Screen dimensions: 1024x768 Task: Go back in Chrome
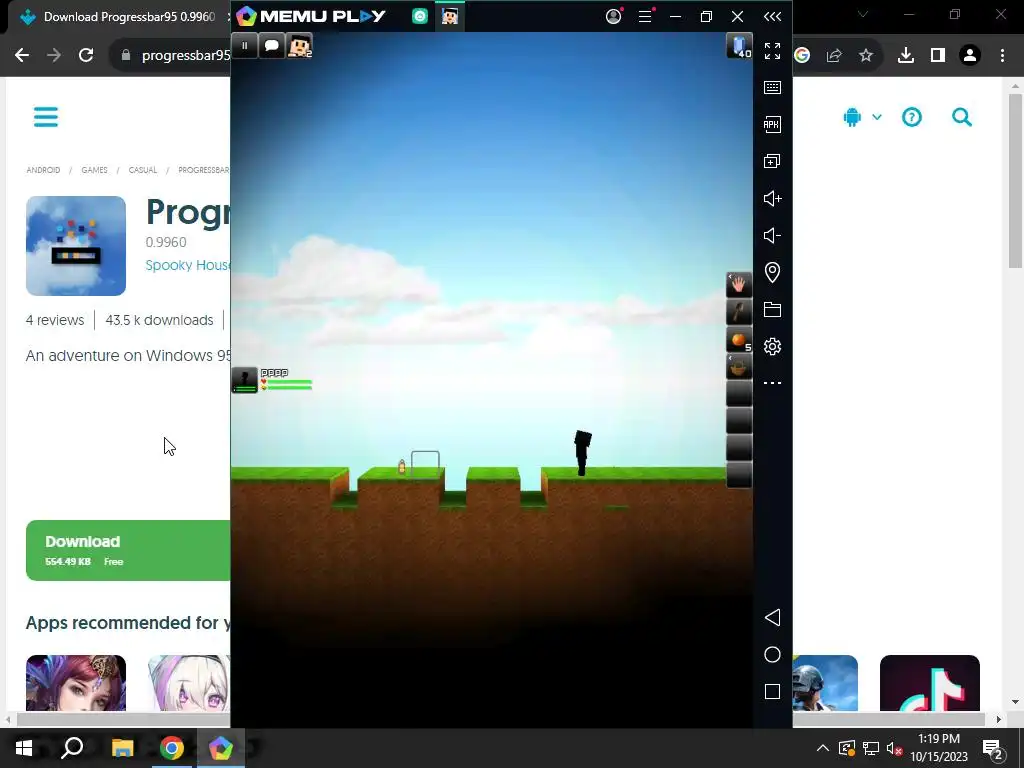pyautogui.click(x=22, y=56)
